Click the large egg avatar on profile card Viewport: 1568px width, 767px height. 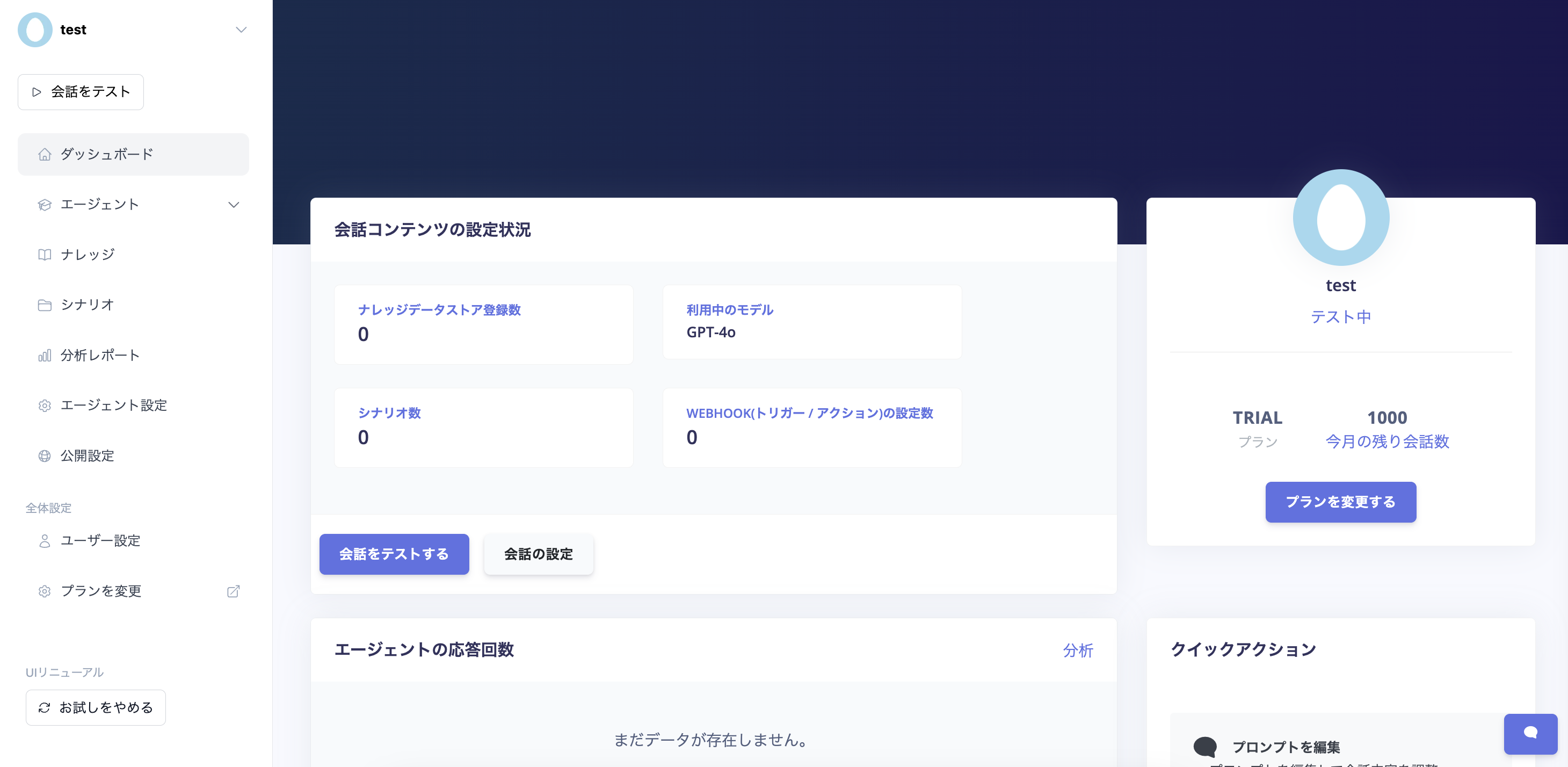coord(1340,218)
